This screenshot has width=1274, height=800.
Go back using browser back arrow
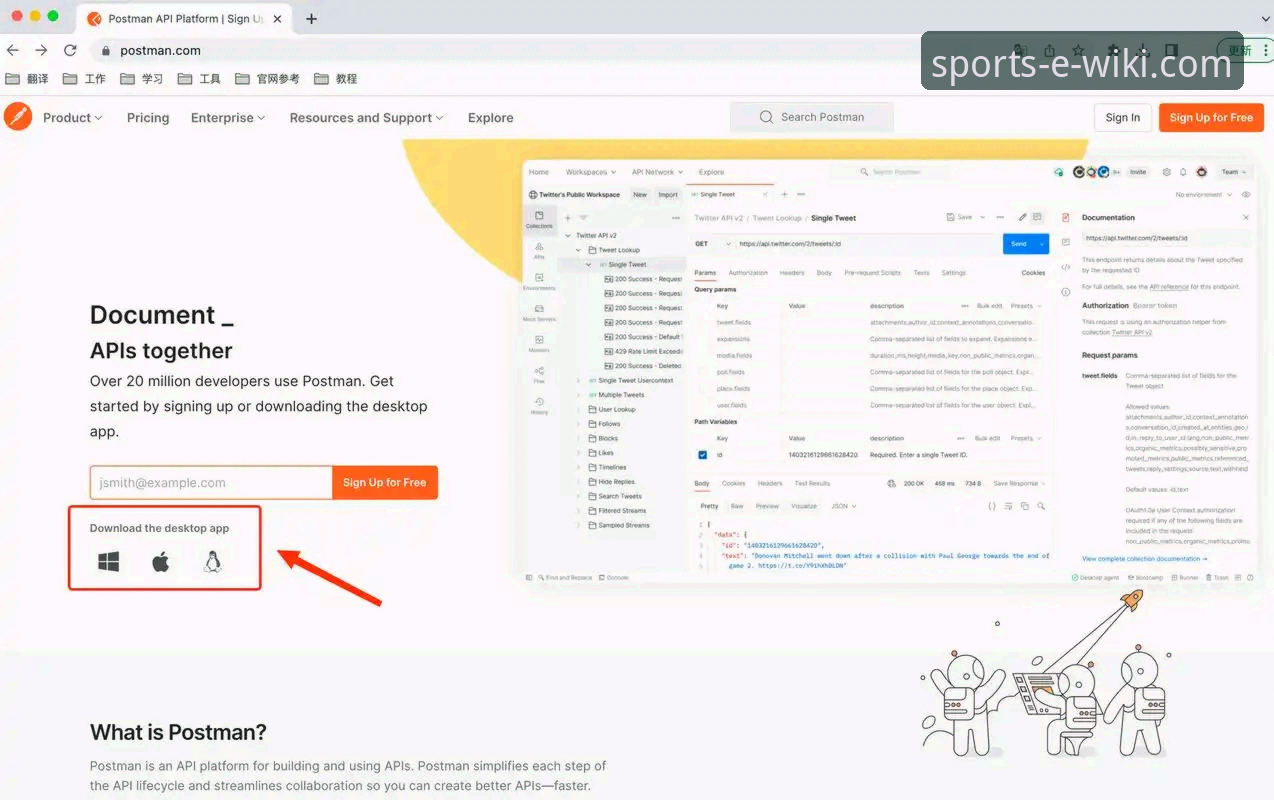click(x=12, y=50)
